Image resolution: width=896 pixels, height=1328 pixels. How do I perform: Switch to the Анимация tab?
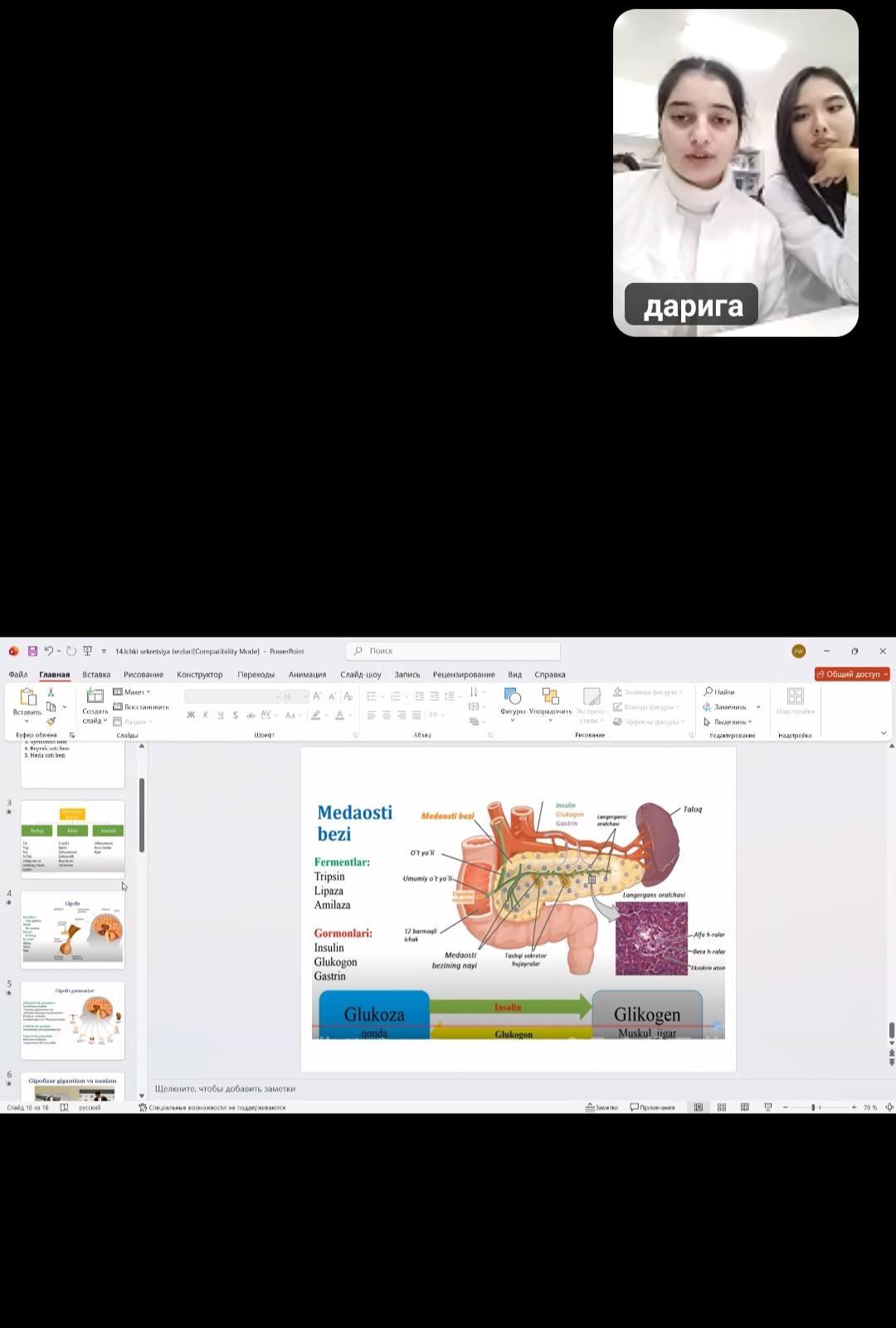point(307,675)
